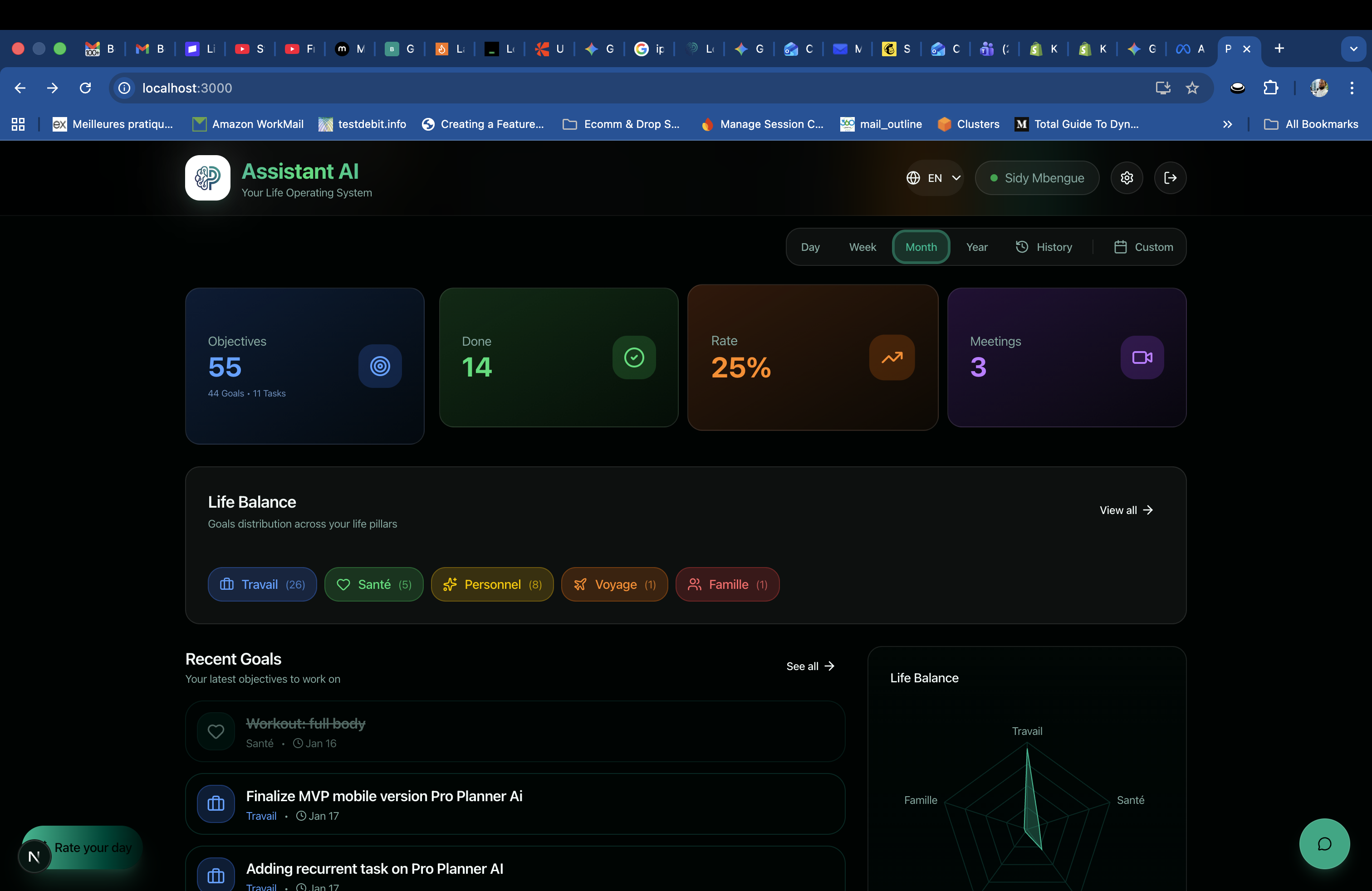Expand hidden bookmarks with double chevron
Viewport: 1372px width, 891px height.
[1228, 124]
